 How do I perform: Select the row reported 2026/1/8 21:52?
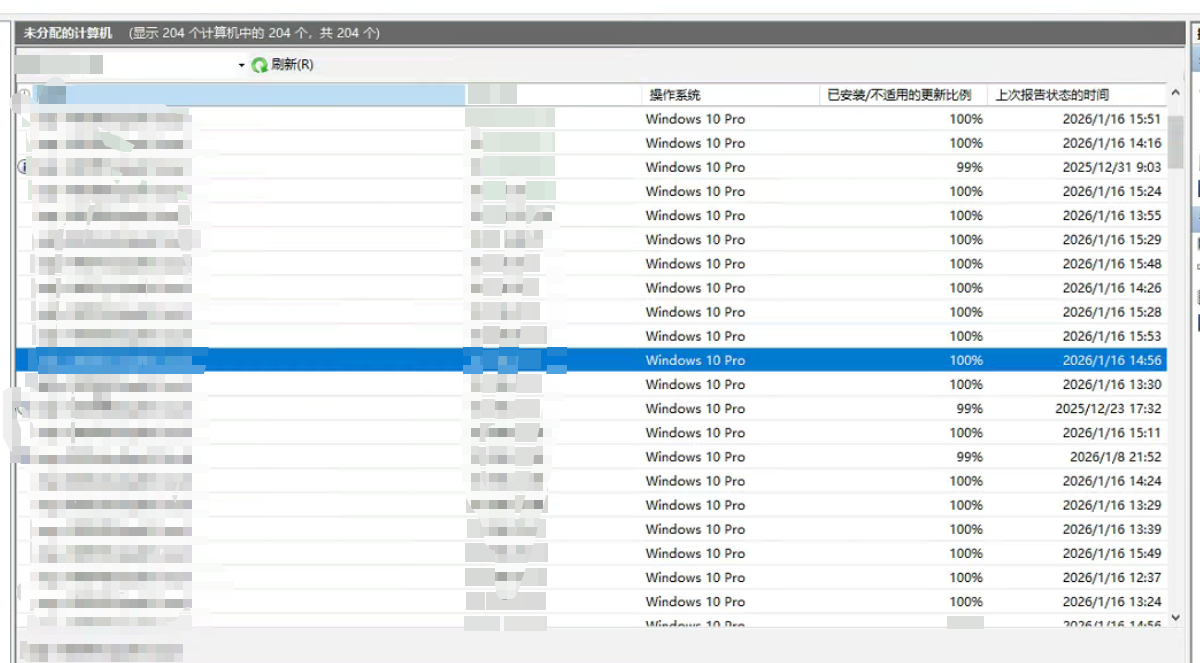1116,456
